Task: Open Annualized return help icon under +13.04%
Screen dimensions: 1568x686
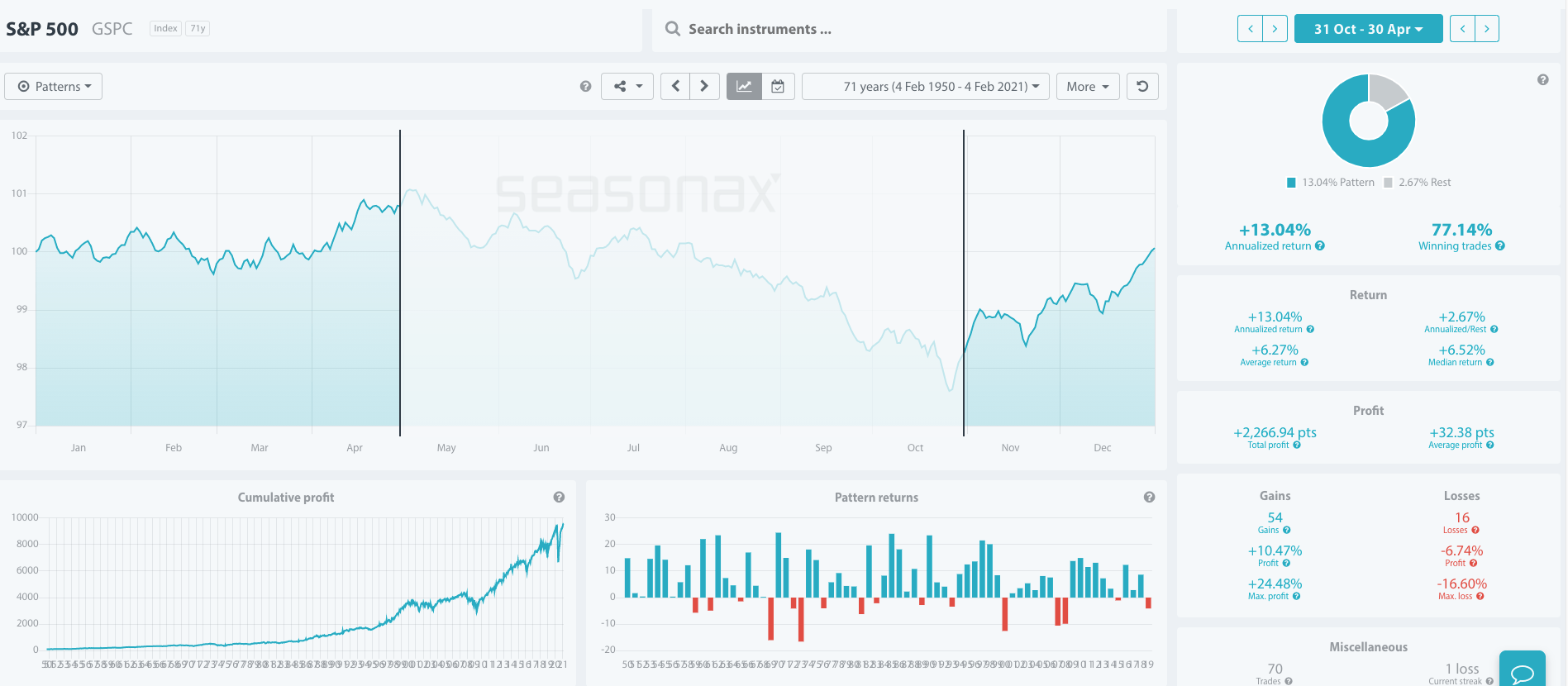Action: tap(1320, 246)
